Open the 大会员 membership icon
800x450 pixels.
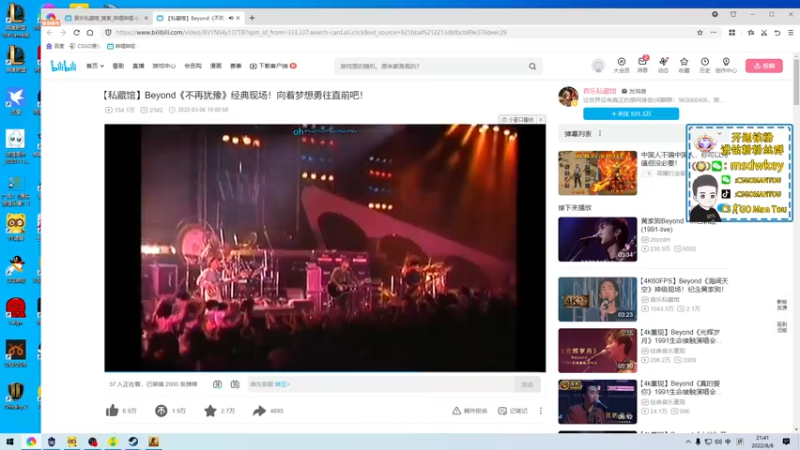click(x=621, y=65)
